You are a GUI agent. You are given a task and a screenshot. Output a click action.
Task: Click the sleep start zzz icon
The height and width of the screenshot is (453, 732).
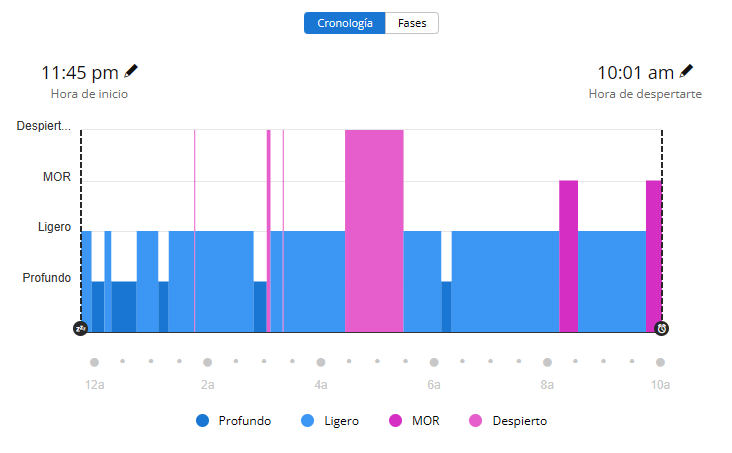coord(81,328)
